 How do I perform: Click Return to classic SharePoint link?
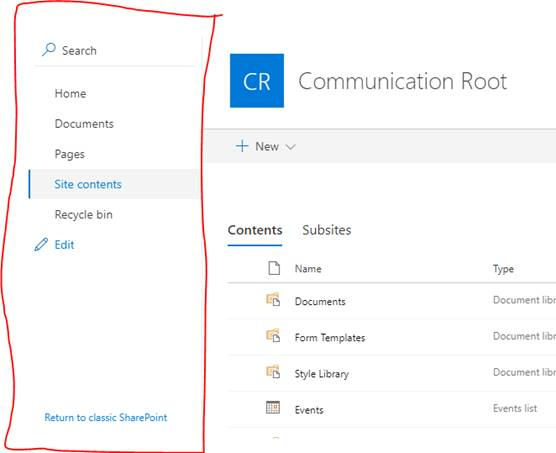(x=106, y=418)
